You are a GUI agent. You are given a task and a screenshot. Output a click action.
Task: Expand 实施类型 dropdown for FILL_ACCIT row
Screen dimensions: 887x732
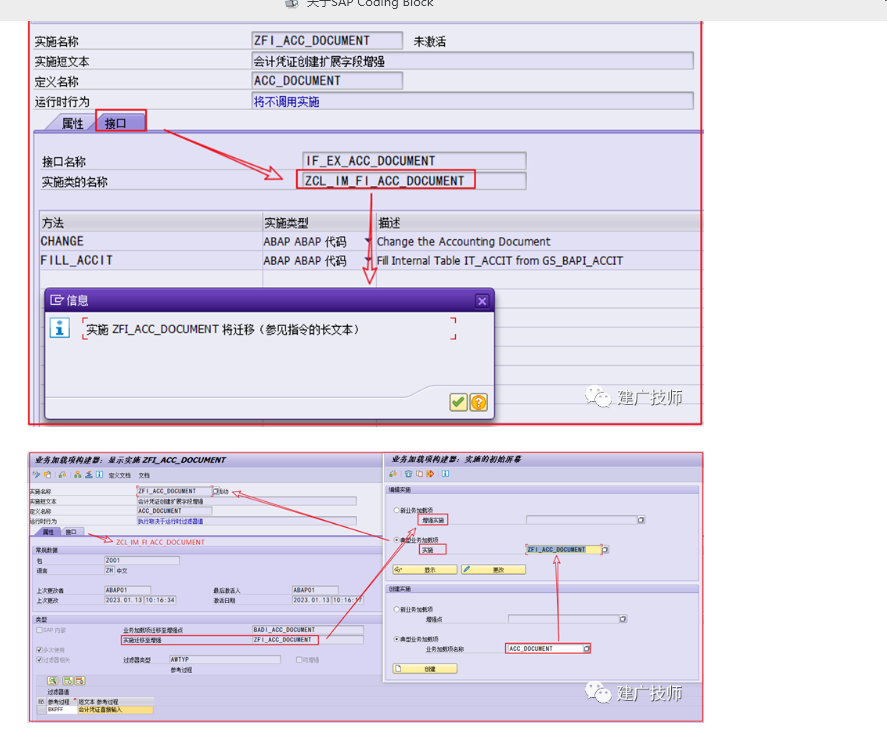tap(368, 261)
